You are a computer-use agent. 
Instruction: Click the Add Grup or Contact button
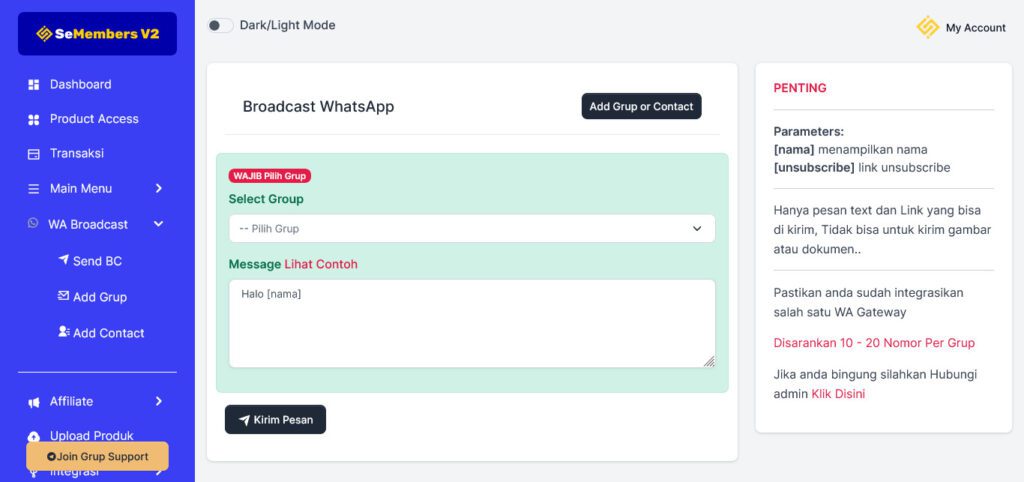pos(641,107)
